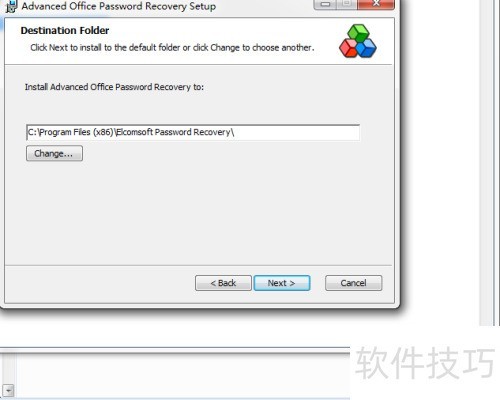Click the Destination Folder heading
Image resolution: width=500 pixels, height=400 pixels.
[65, 30]
